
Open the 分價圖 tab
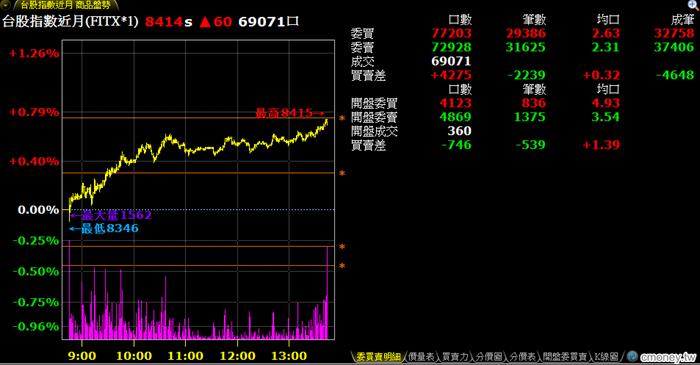[x=489, y=357]
